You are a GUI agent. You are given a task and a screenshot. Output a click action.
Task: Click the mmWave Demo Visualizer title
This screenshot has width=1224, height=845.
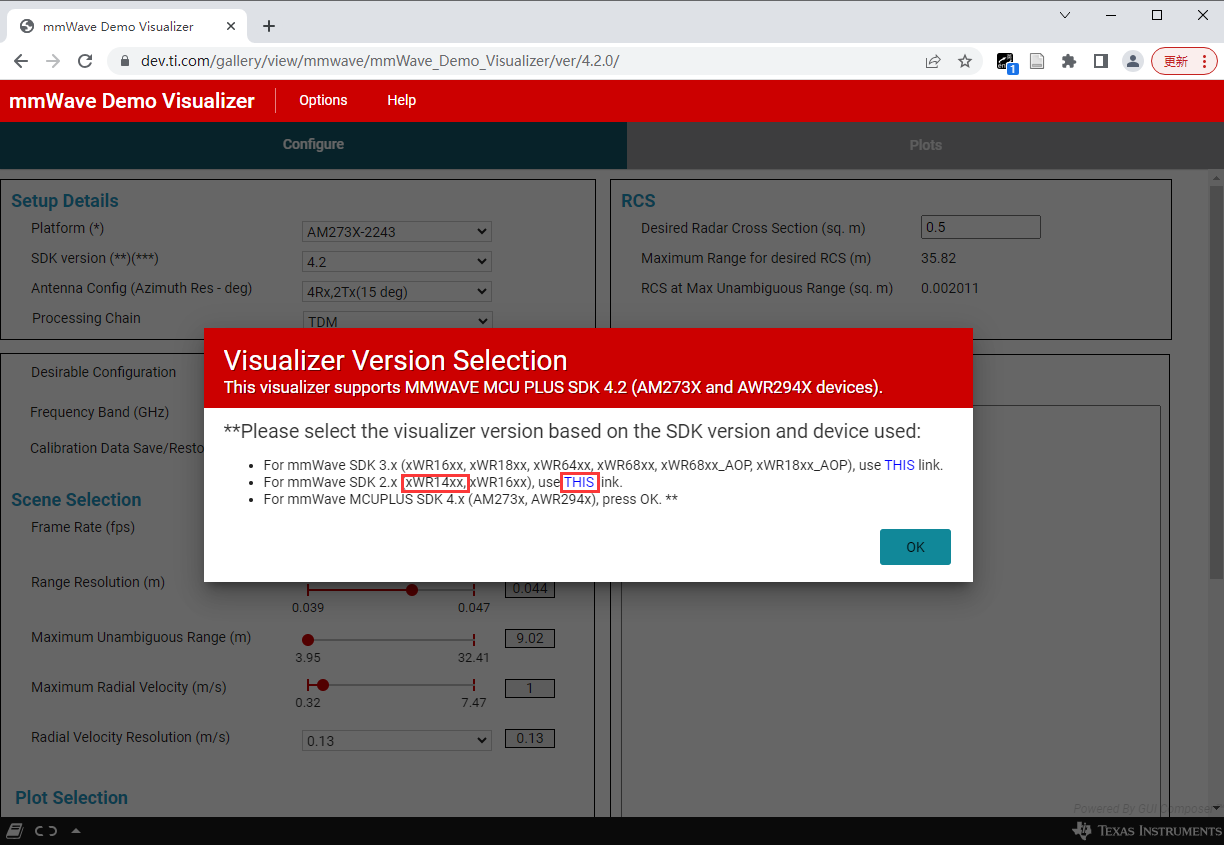pyautogui.click(x=132, y=101)
